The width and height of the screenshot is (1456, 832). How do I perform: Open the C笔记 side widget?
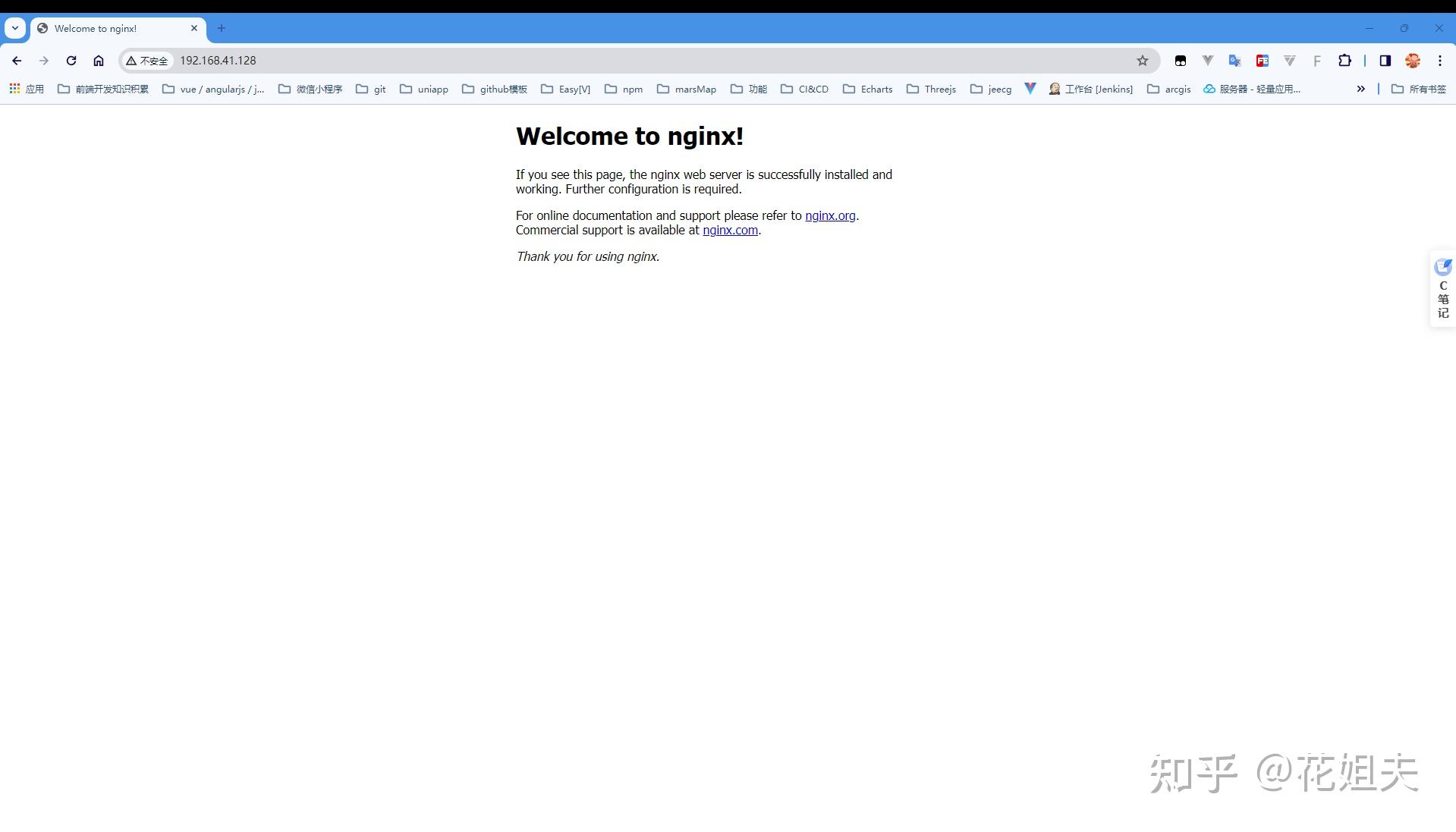1443,288
